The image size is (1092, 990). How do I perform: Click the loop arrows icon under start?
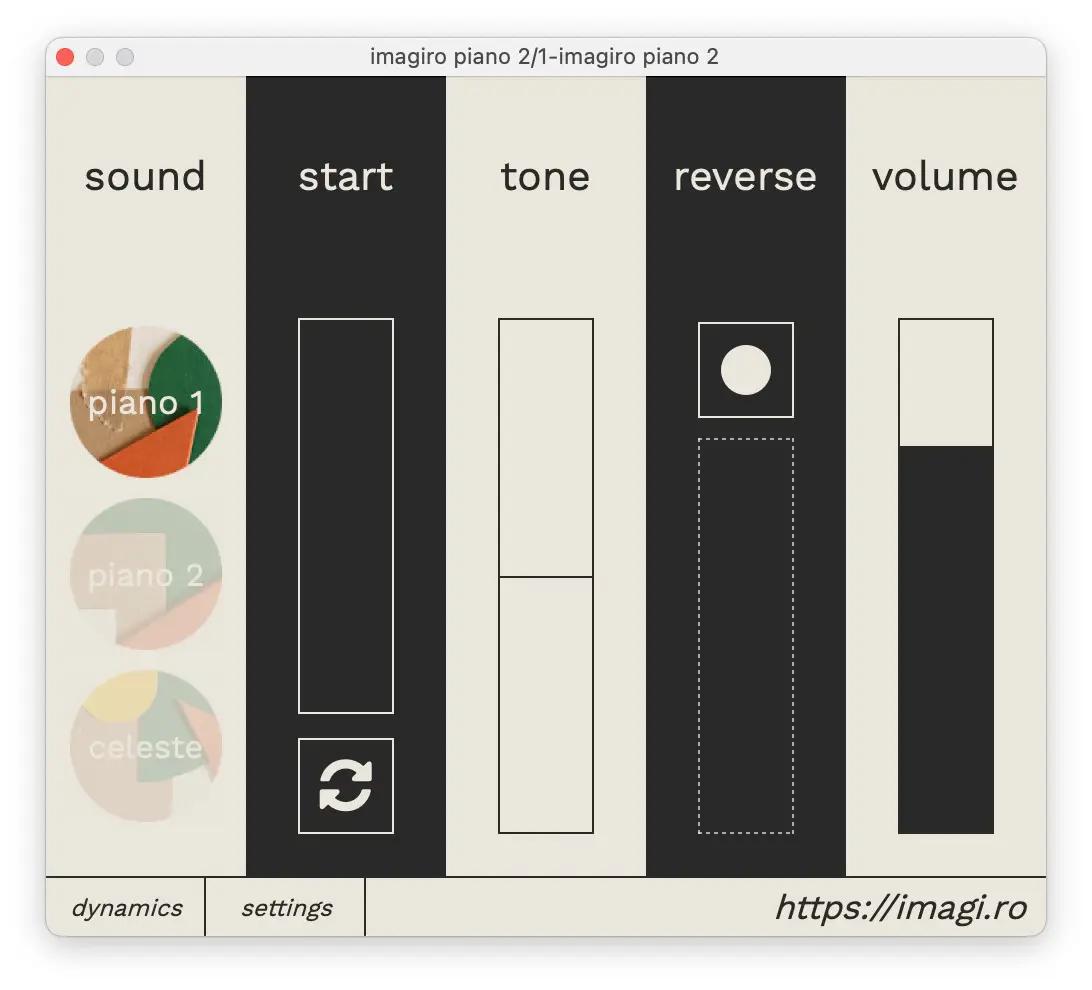(x=346, y=786)
